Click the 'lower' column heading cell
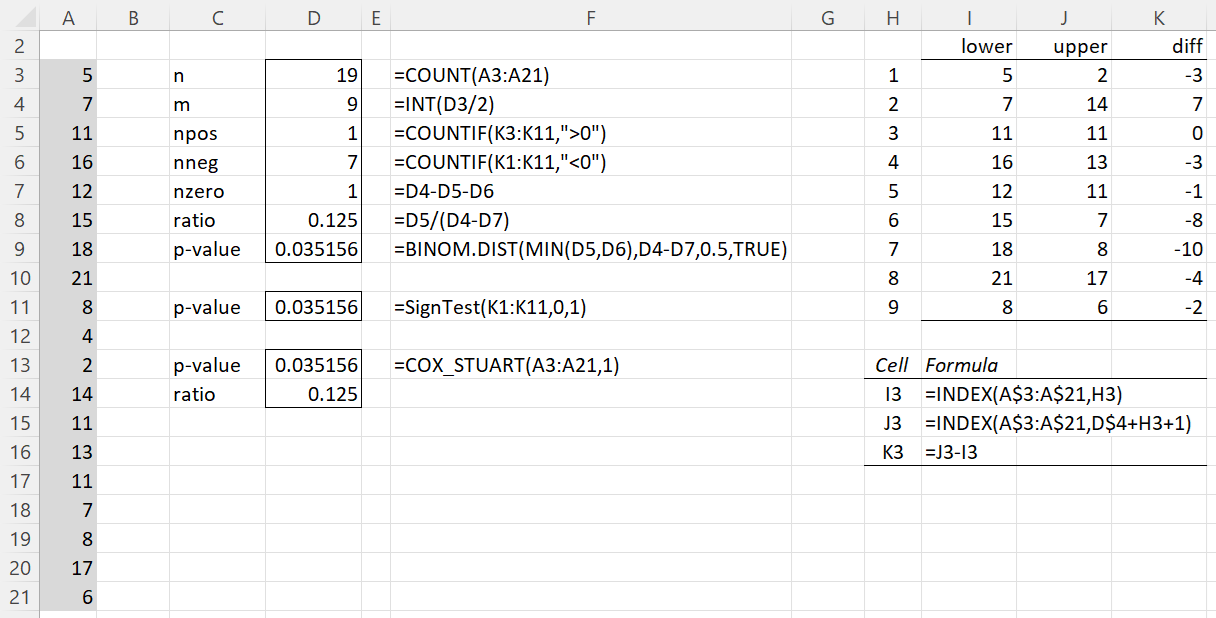 click(x=969, y=46)
